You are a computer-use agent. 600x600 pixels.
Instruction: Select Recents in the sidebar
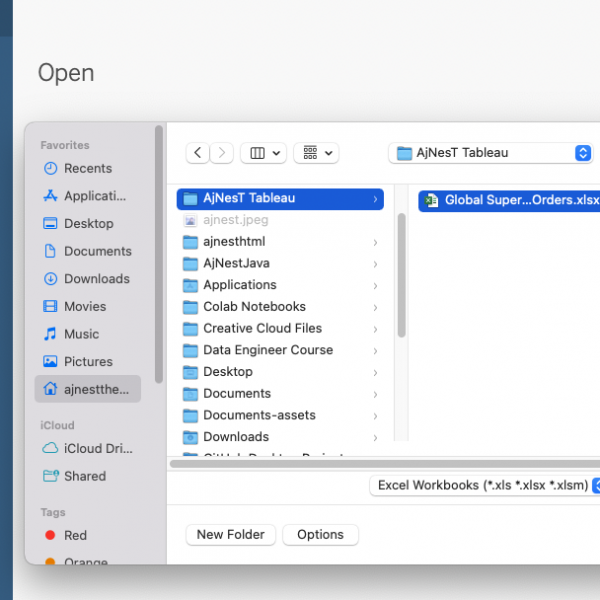coord(87,168)
